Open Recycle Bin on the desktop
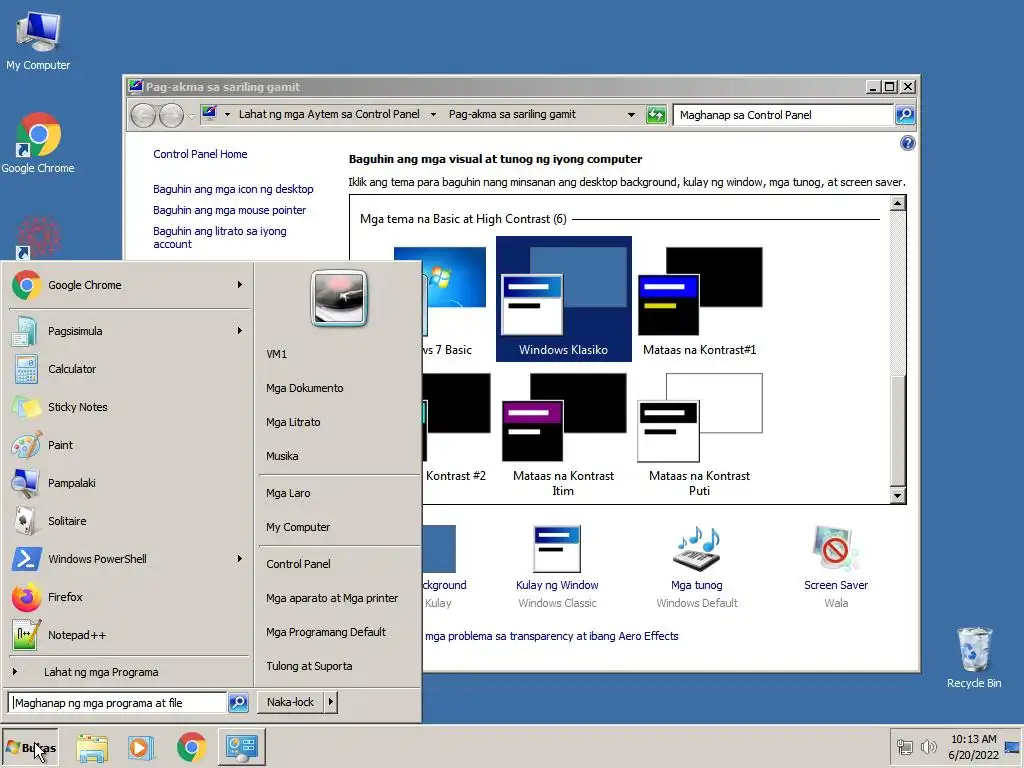Screen dimensions: 1024x768 [x=974, y=657]
